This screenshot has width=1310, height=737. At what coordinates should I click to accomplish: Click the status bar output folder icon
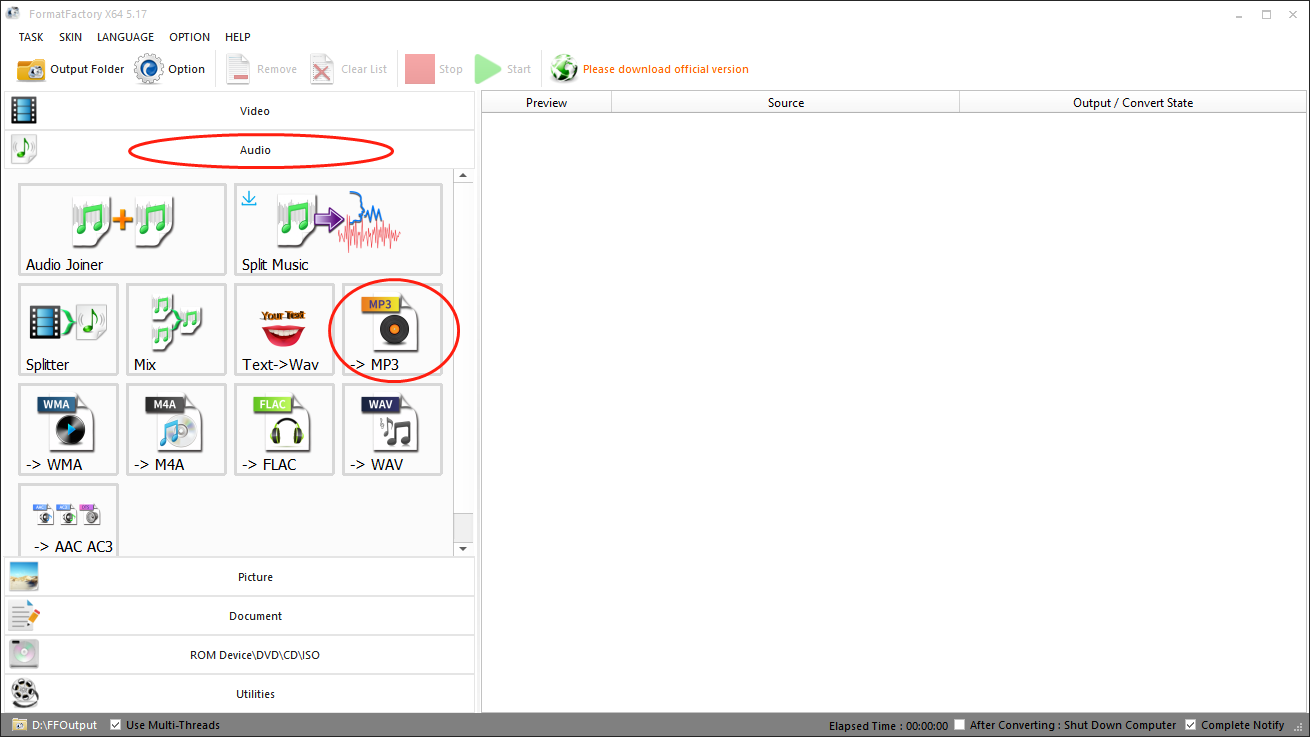(19, 725)
